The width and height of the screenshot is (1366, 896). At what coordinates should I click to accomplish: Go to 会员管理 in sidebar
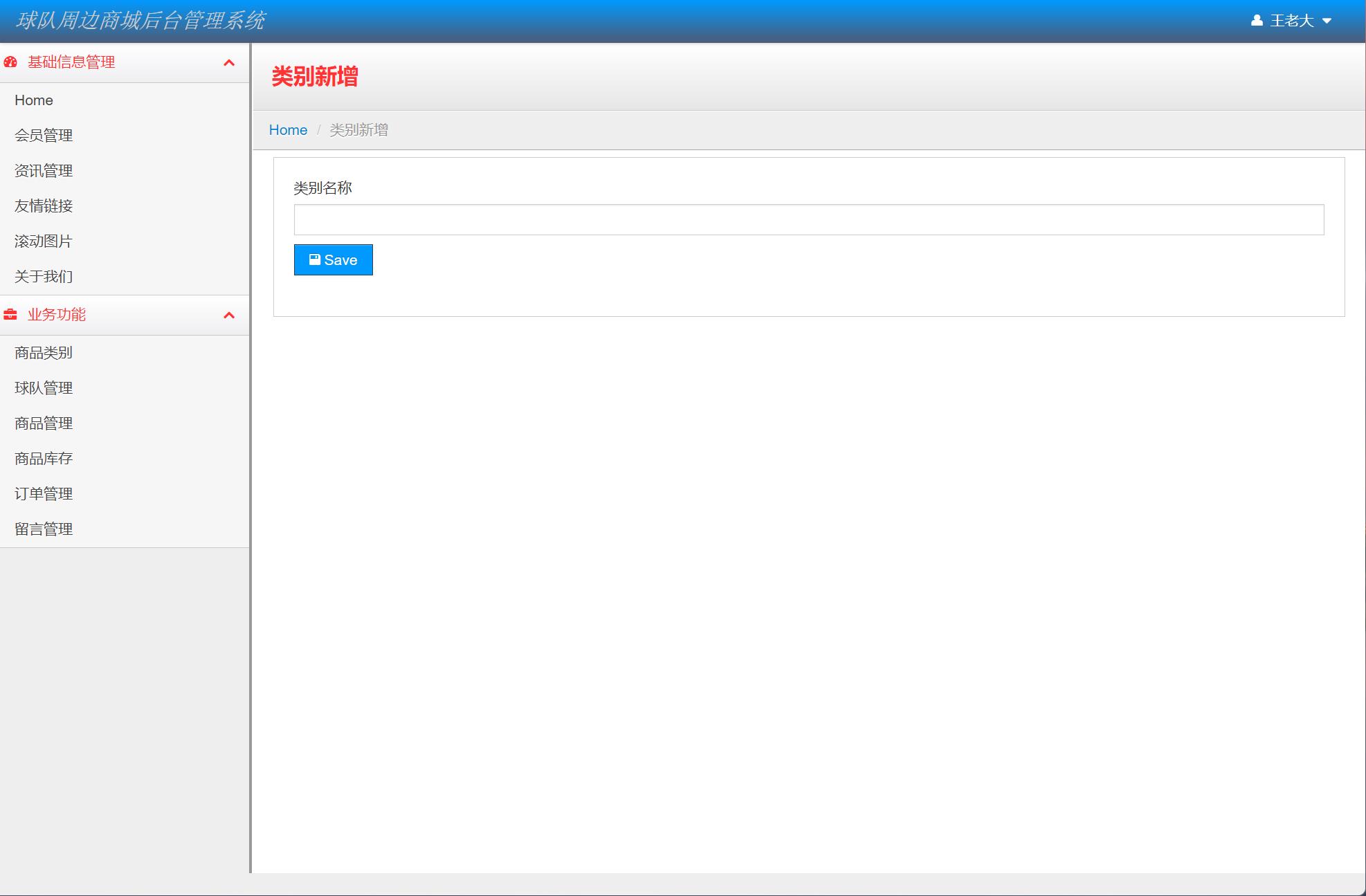pos(44,136)
